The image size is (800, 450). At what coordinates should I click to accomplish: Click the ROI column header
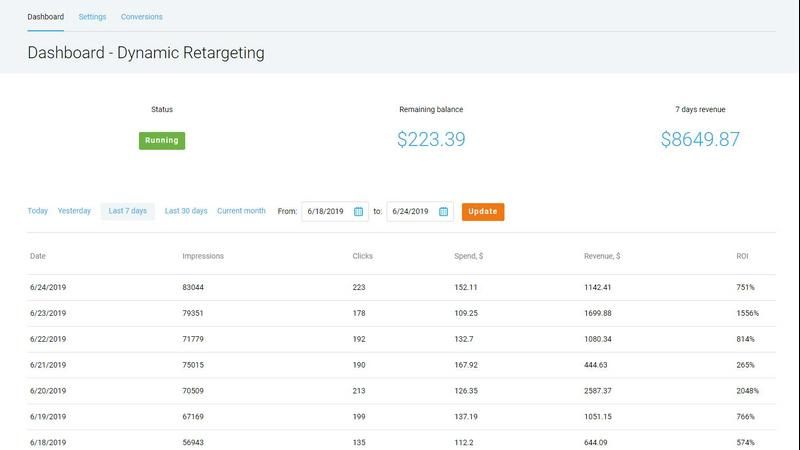[x=742, y=256]
